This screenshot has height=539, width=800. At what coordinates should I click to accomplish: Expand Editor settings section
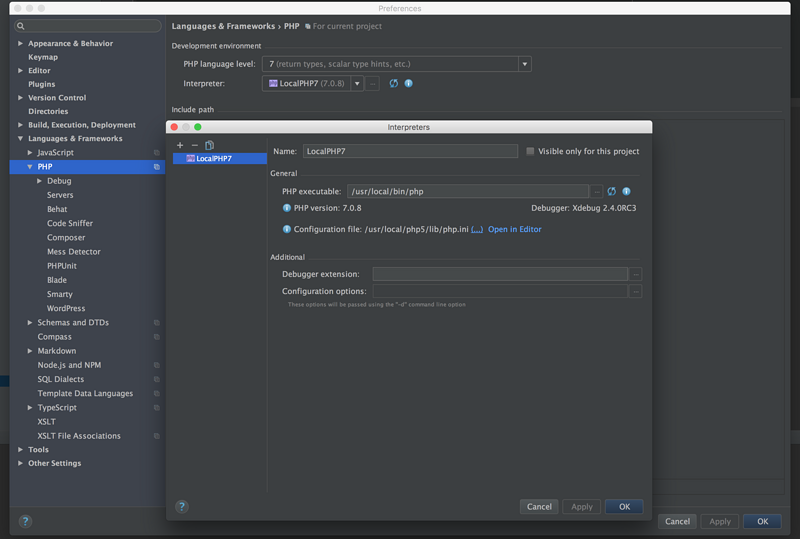pyautogui.click(x=20, y=70)
